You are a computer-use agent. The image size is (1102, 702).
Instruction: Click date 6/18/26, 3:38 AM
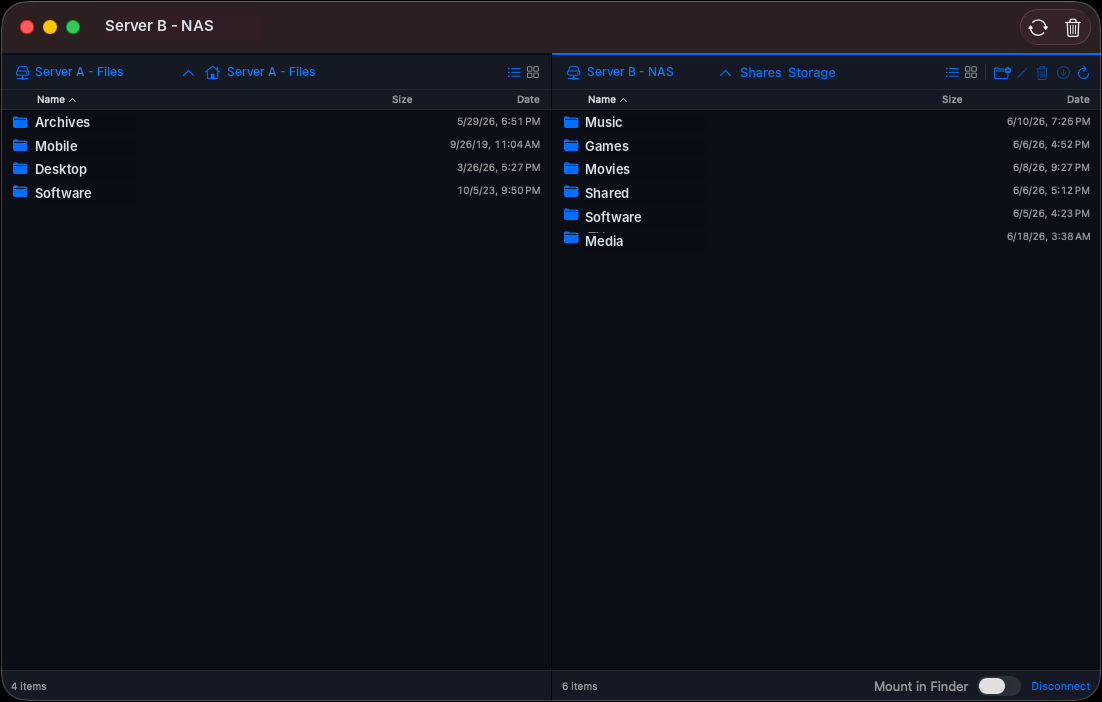1049,236
